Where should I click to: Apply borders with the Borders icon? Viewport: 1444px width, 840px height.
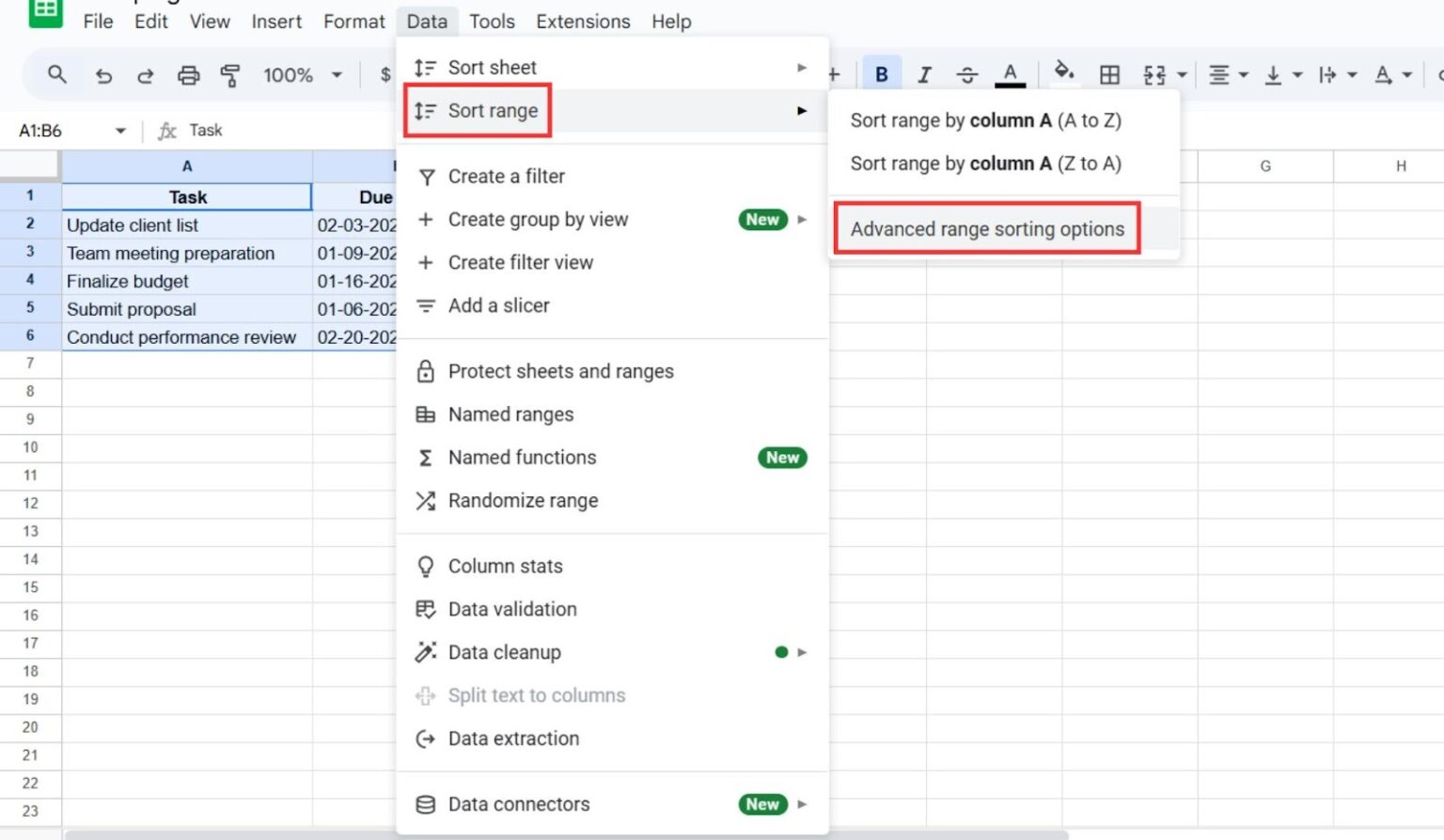pos(1111,74)
